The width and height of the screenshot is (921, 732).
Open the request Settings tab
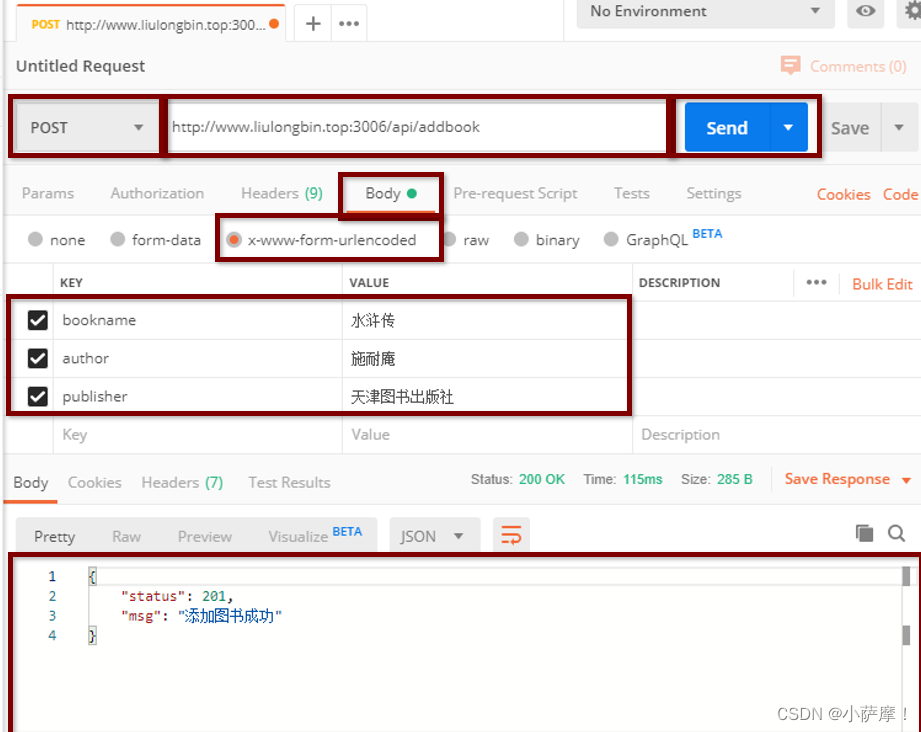[714, 193]
